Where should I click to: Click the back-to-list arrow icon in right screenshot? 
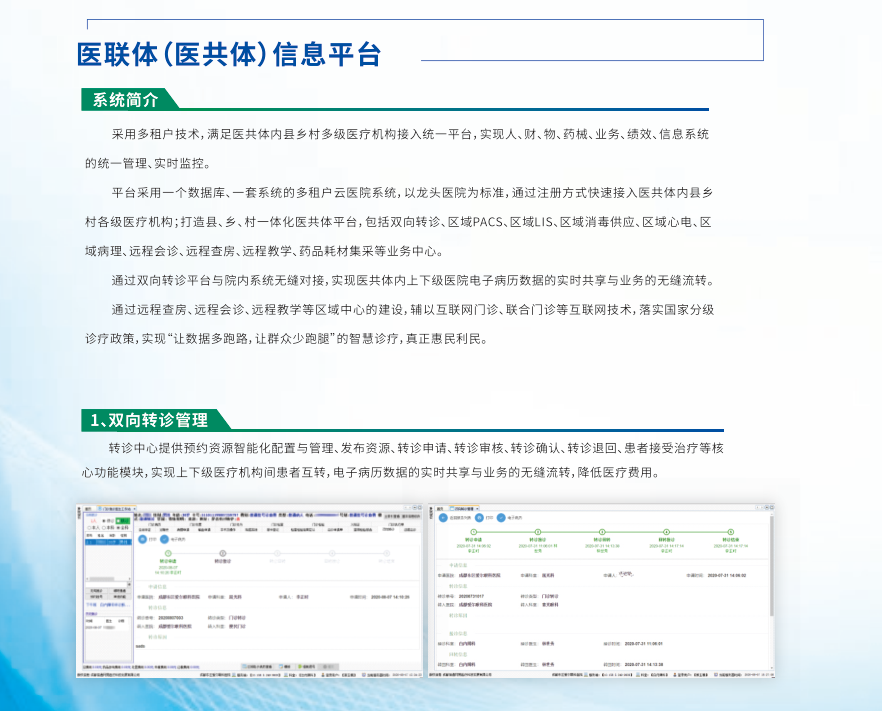pos(442,519)
